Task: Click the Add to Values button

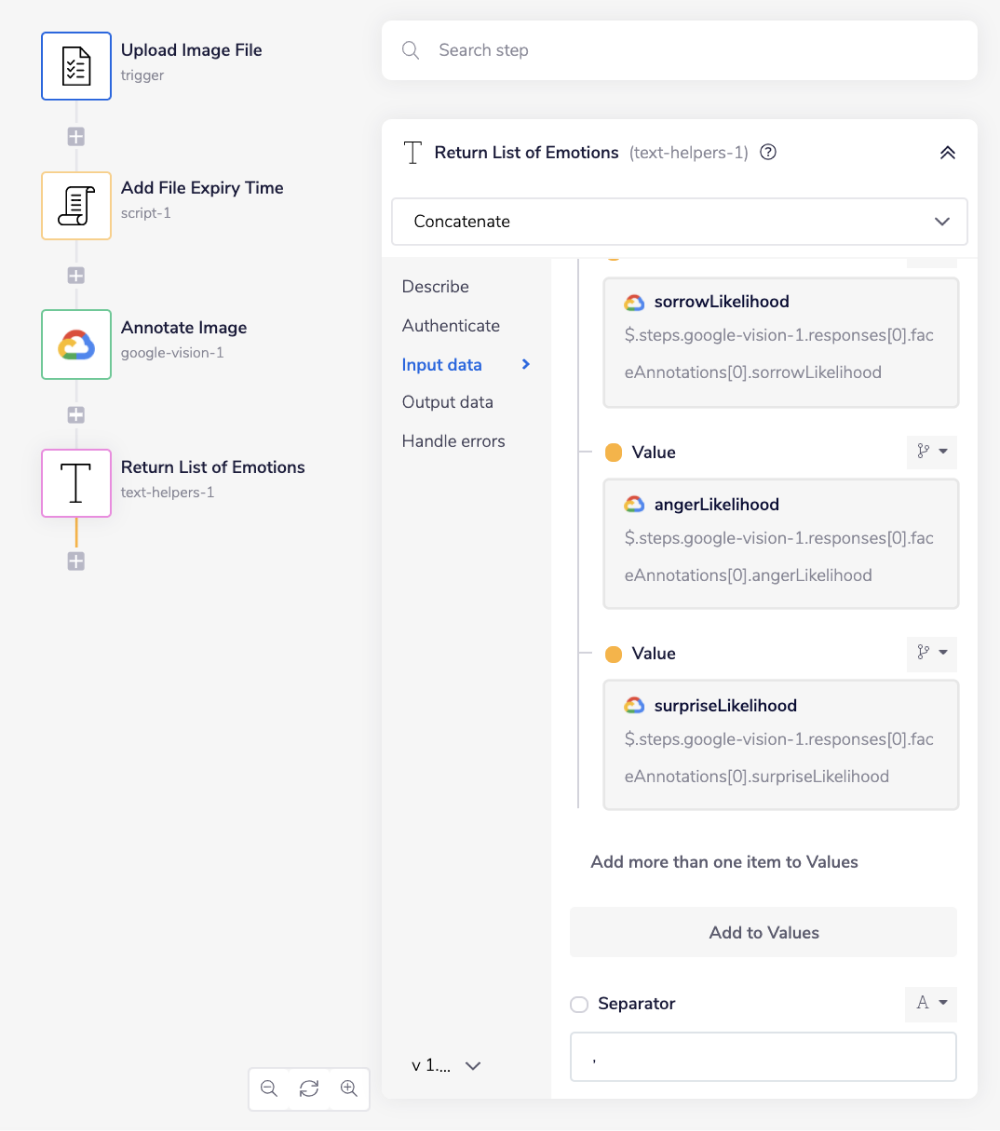Action: click(x=763, y=932)
